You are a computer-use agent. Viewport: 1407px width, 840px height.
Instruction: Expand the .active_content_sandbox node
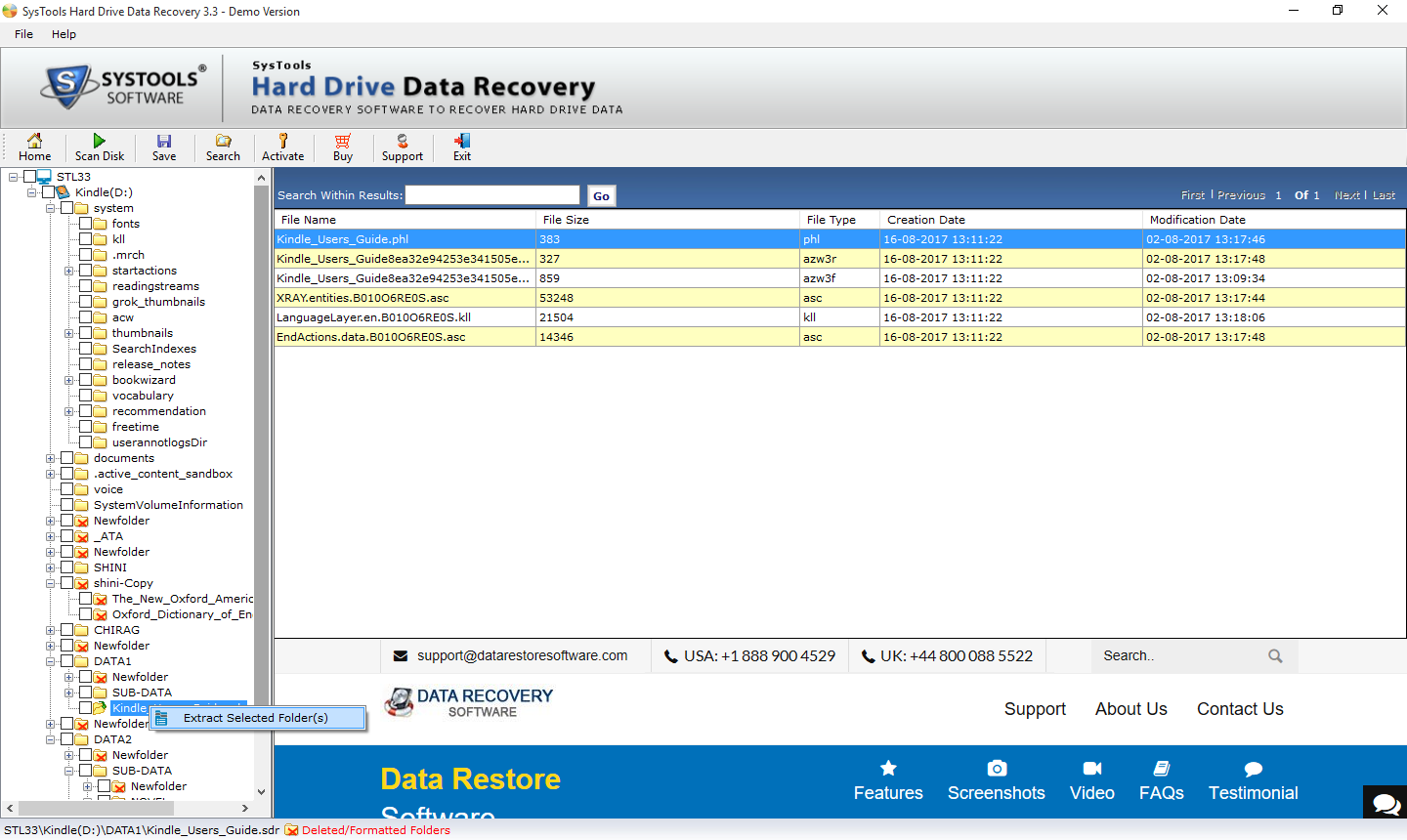tap(50, 474)
